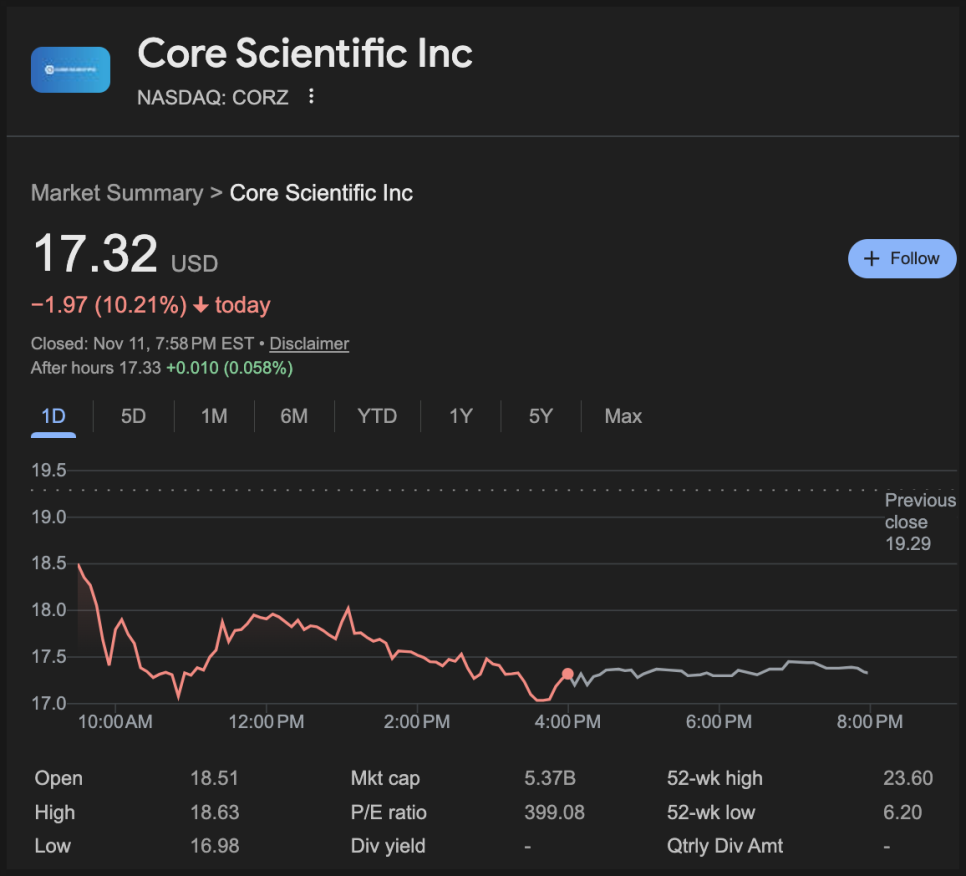Viewport: 966px width, 876px height.
Task: Click the Core Scientific company logo
Action: click(70, 69)
